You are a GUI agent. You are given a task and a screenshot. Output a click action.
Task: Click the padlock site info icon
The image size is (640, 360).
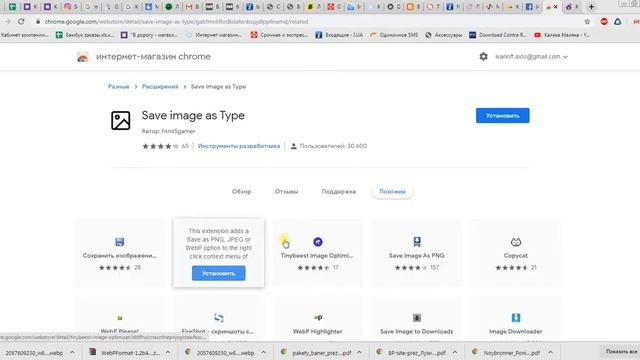pyautogui.click(x=38, y=22)
